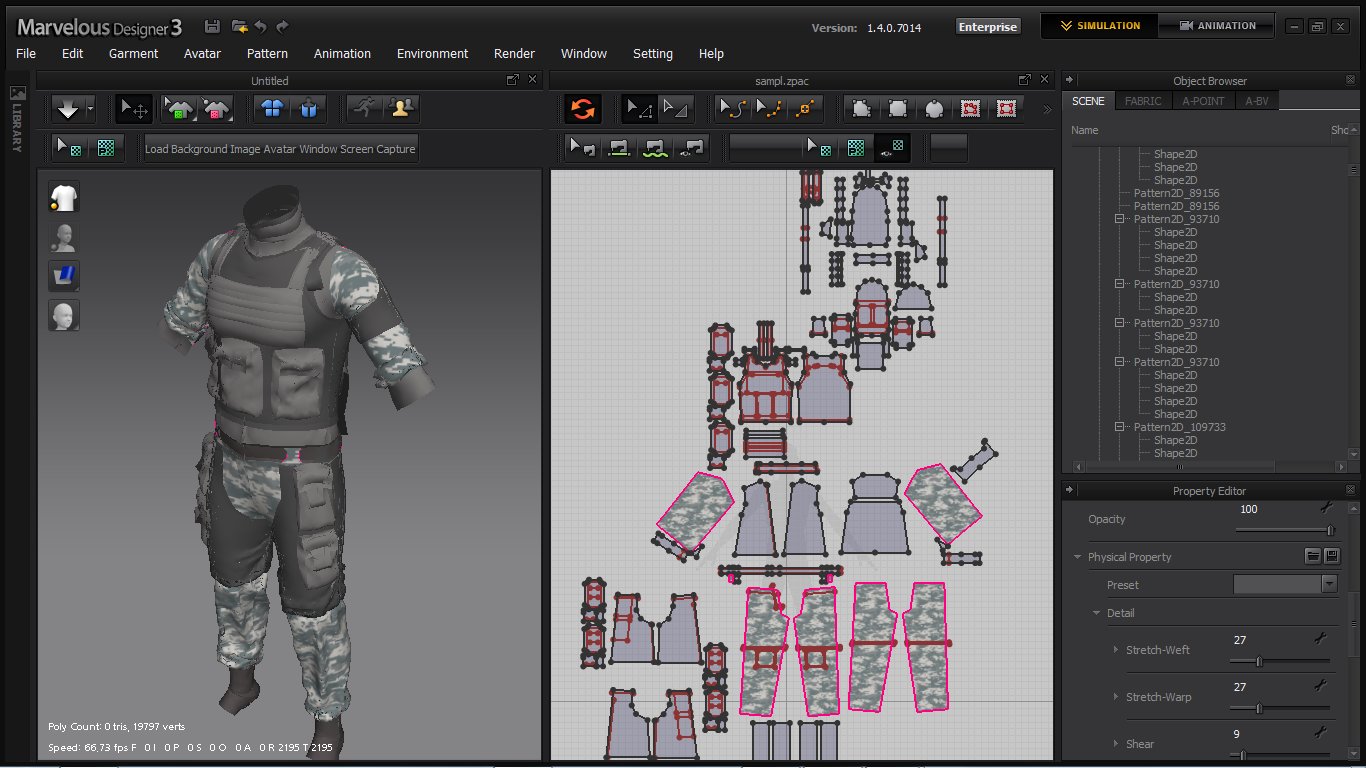Select the Add Point tool icon
1366x768 pixels.
(x=803, y=108)
